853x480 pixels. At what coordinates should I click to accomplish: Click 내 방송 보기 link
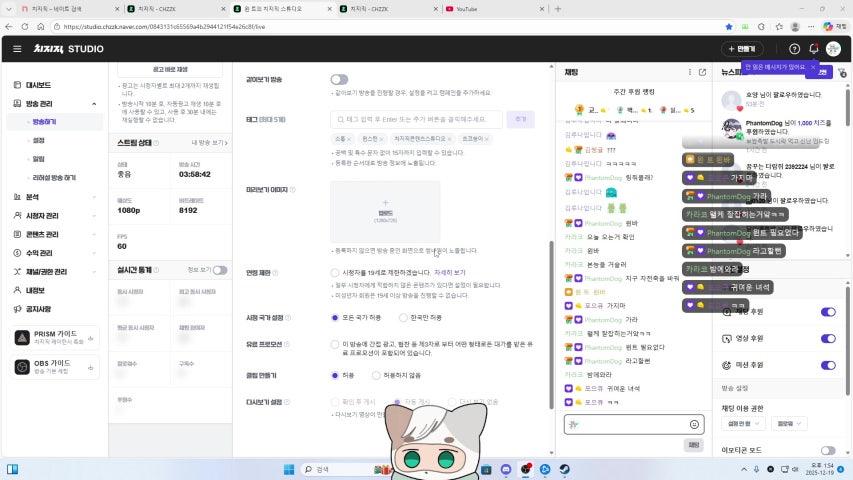(209, 143)
